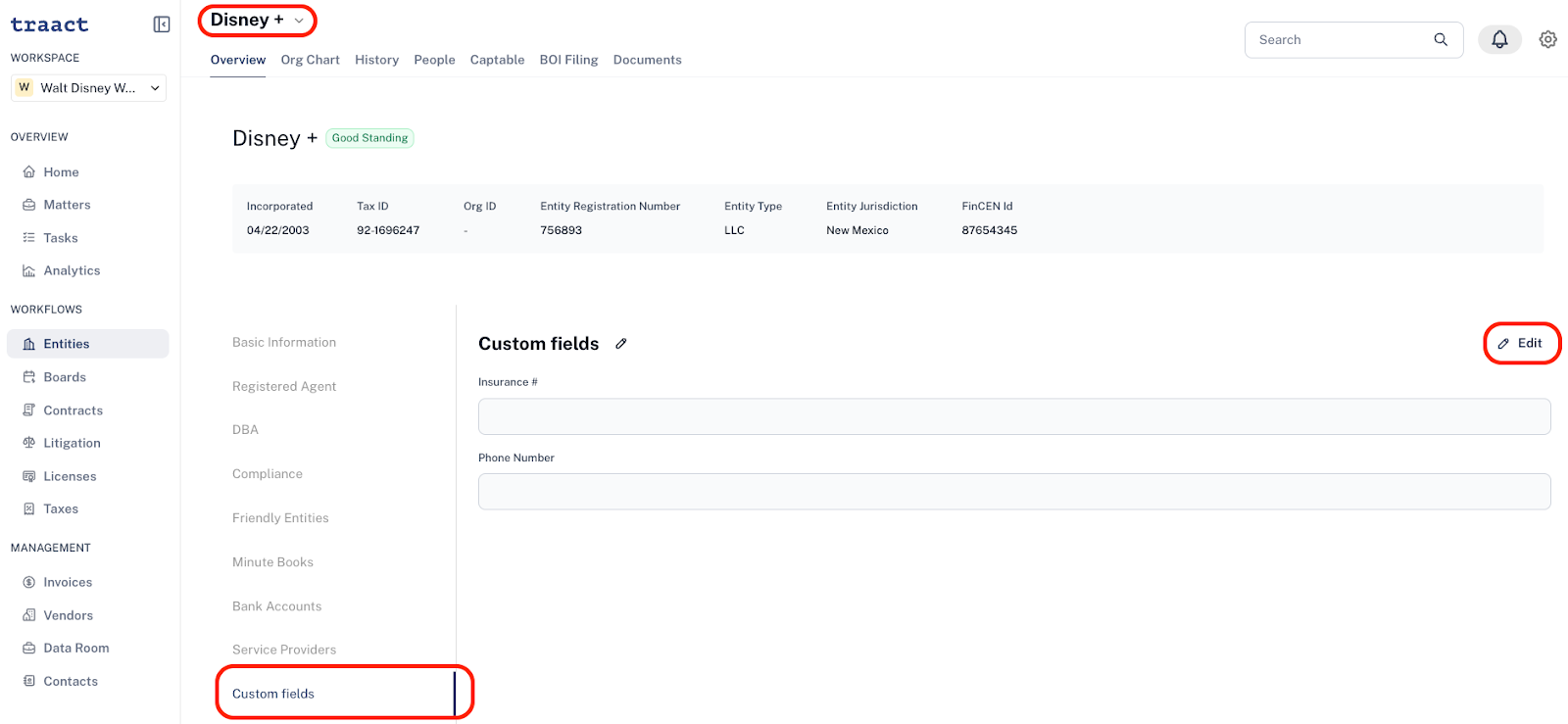Image resolution: width=1568 pixels, height=724 pixels.
Task: Open Vendors in sidebar
Action: tap(88, 615)
